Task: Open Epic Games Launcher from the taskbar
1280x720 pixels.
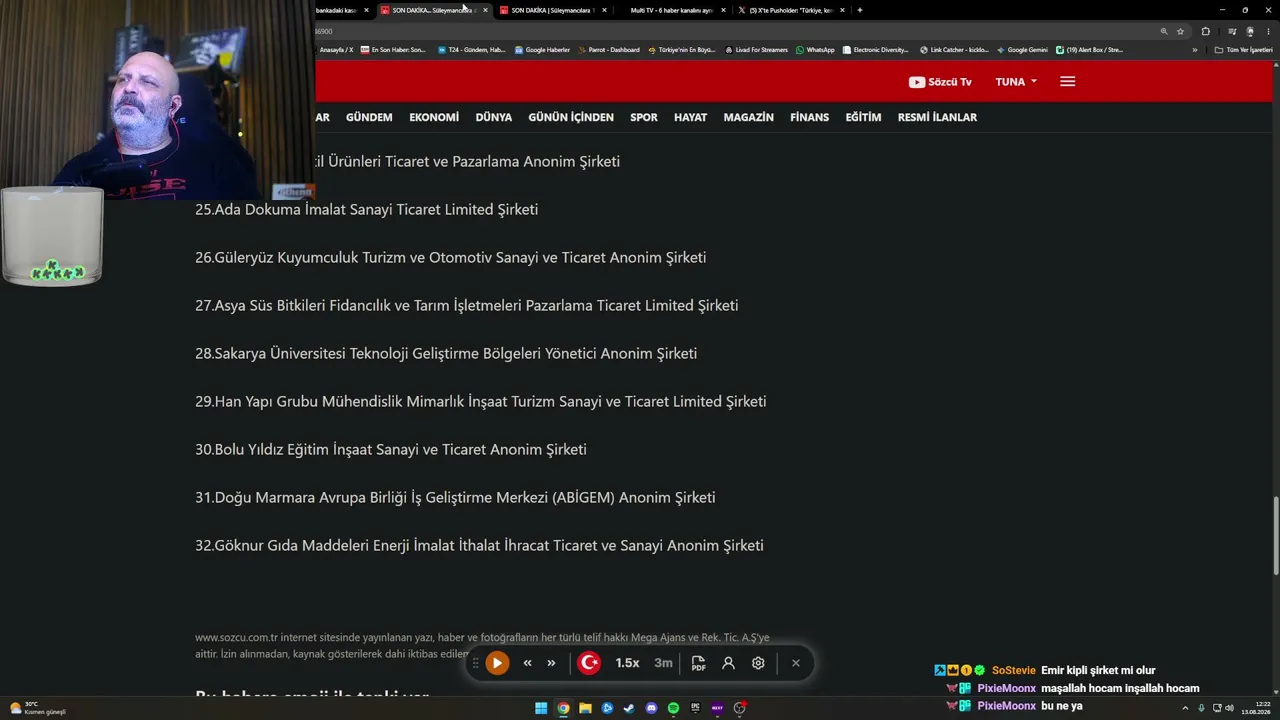Action: (695, 708)
